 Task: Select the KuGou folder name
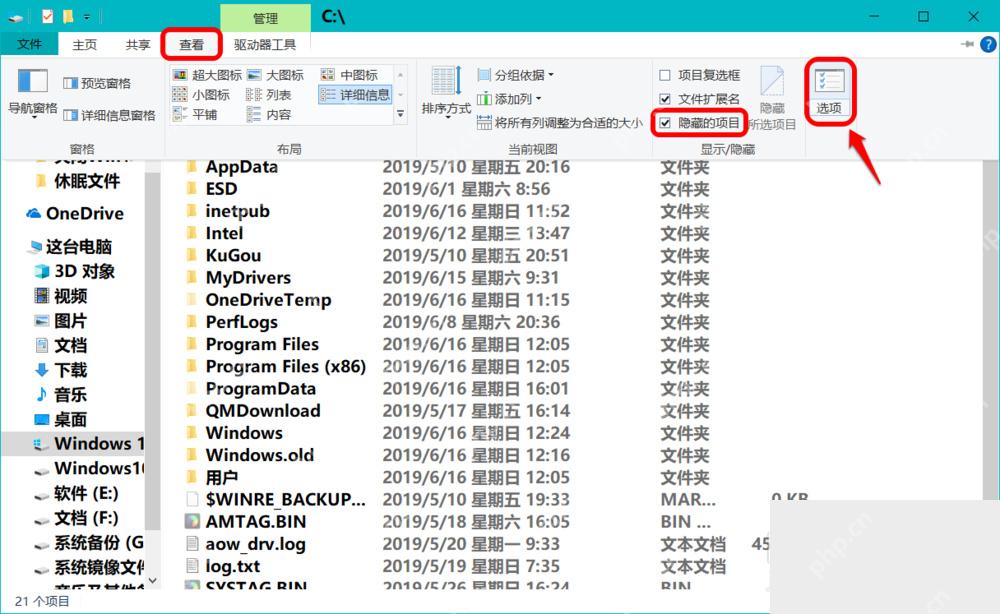(x=233, y=256)
